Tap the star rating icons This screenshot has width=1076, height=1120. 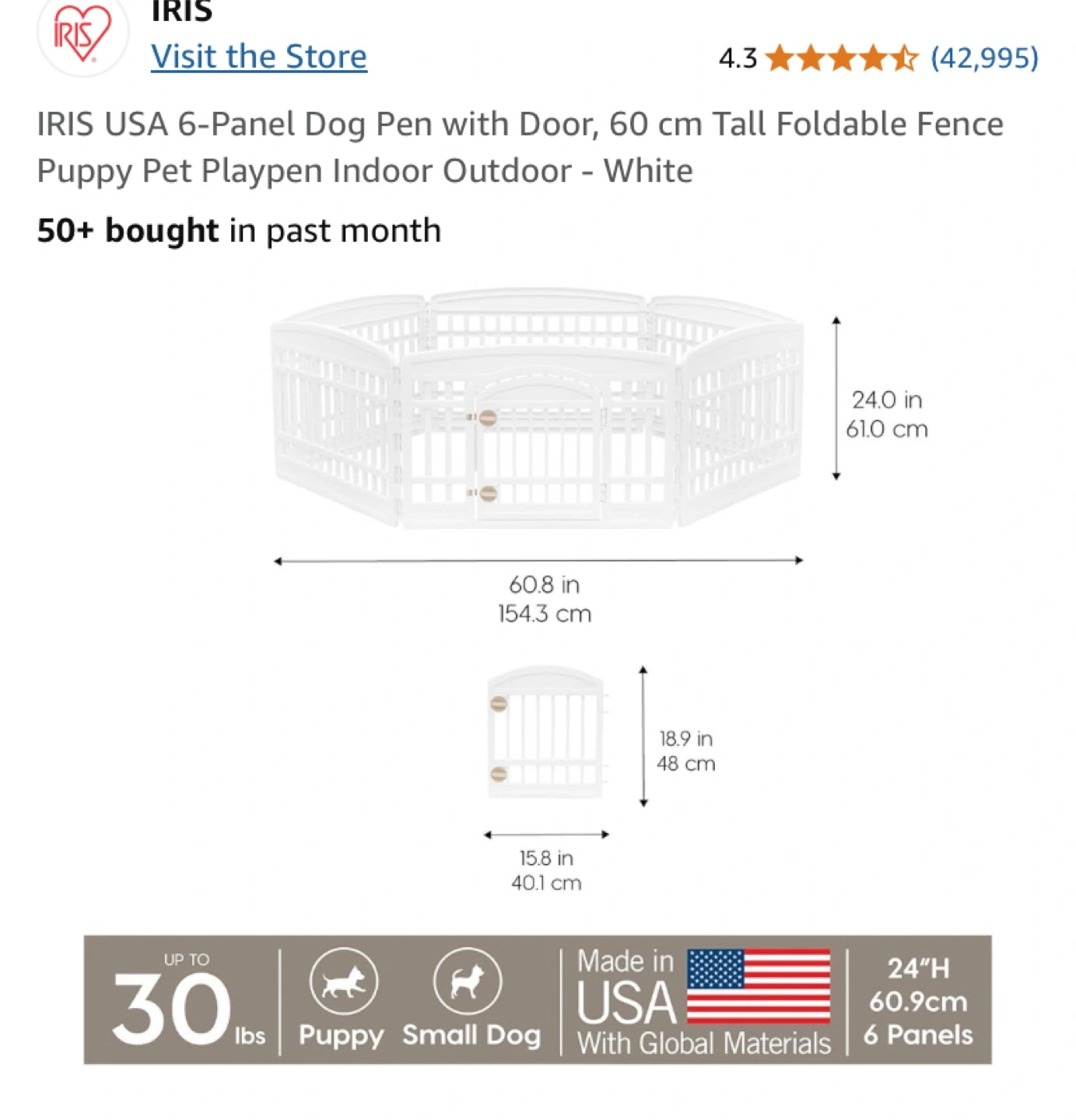tap(842, 58)
